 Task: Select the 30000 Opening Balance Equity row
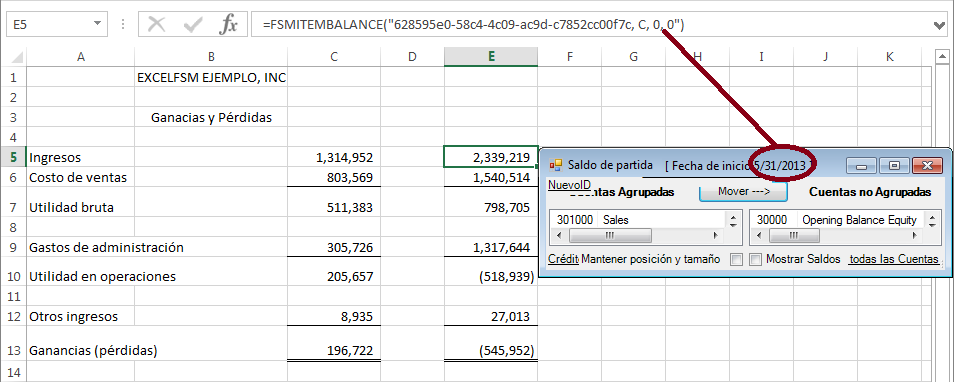pyautogui.click(x=838, y=220)
